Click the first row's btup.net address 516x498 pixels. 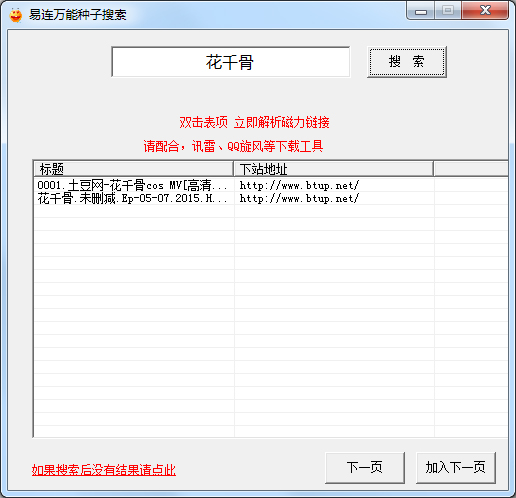click(x=299, y=185)
